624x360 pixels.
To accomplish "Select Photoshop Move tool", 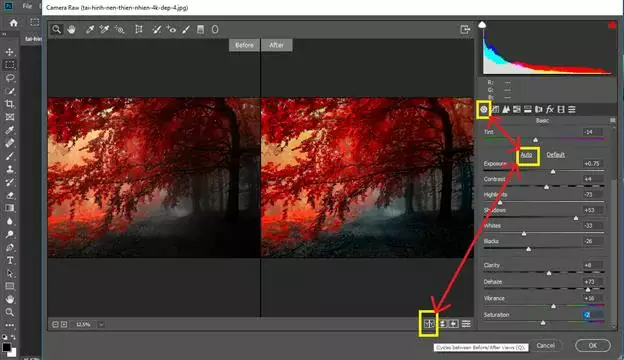I will (10, 52).
